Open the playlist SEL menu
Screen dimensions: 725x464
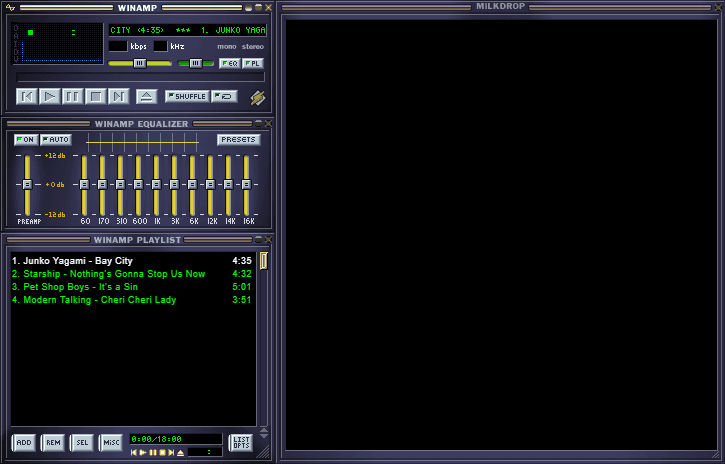[82, 443]
